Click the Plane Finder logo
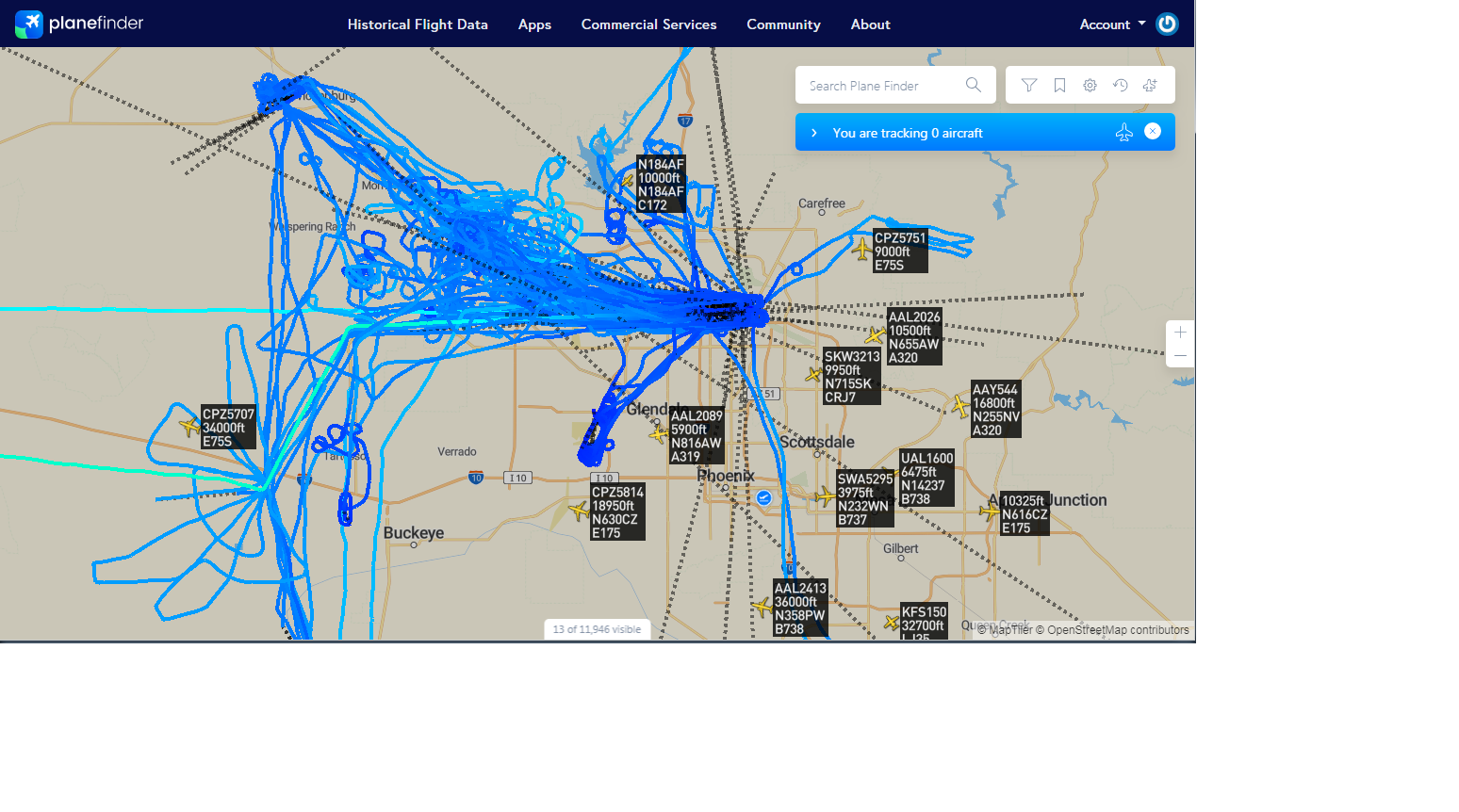Screen dimensions: 1459x812 pos(80,24)
